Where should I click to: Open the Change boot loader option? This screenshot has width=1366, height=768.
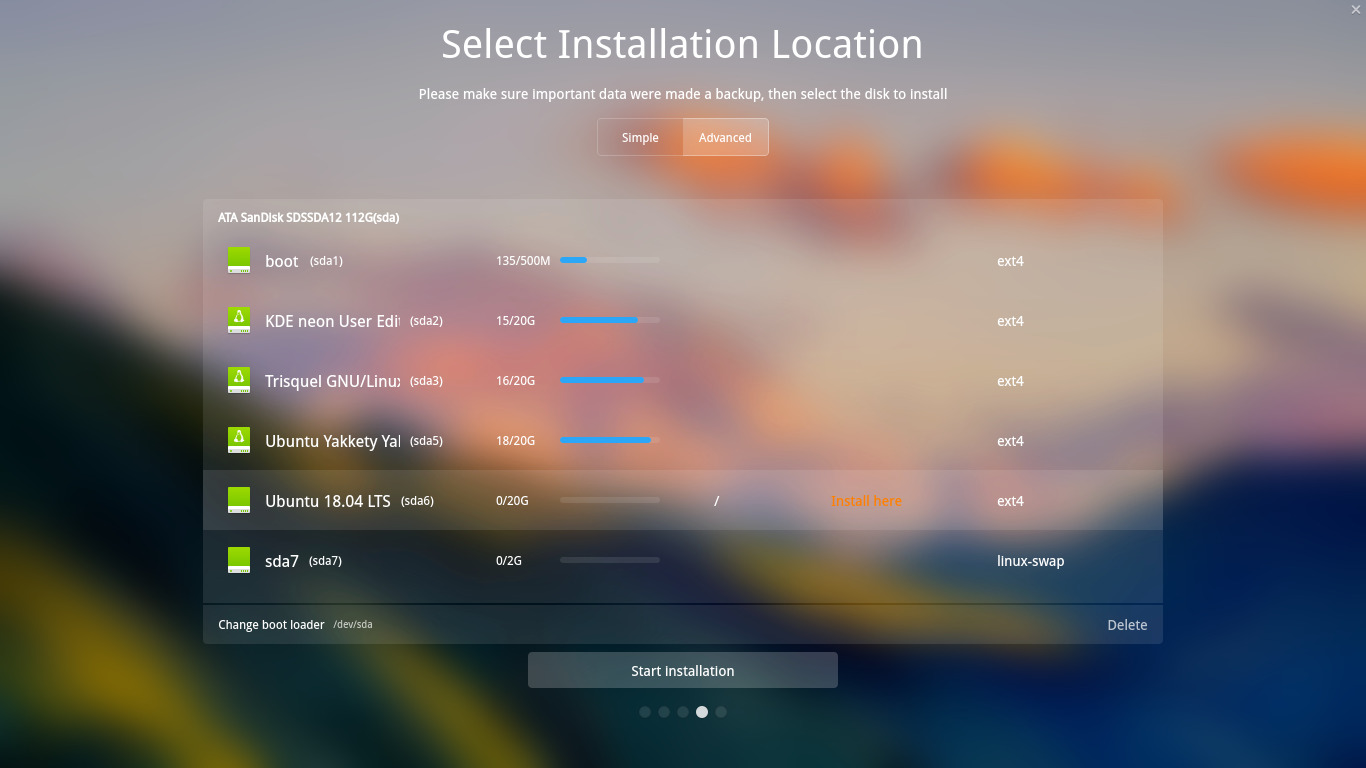point(270,624)
